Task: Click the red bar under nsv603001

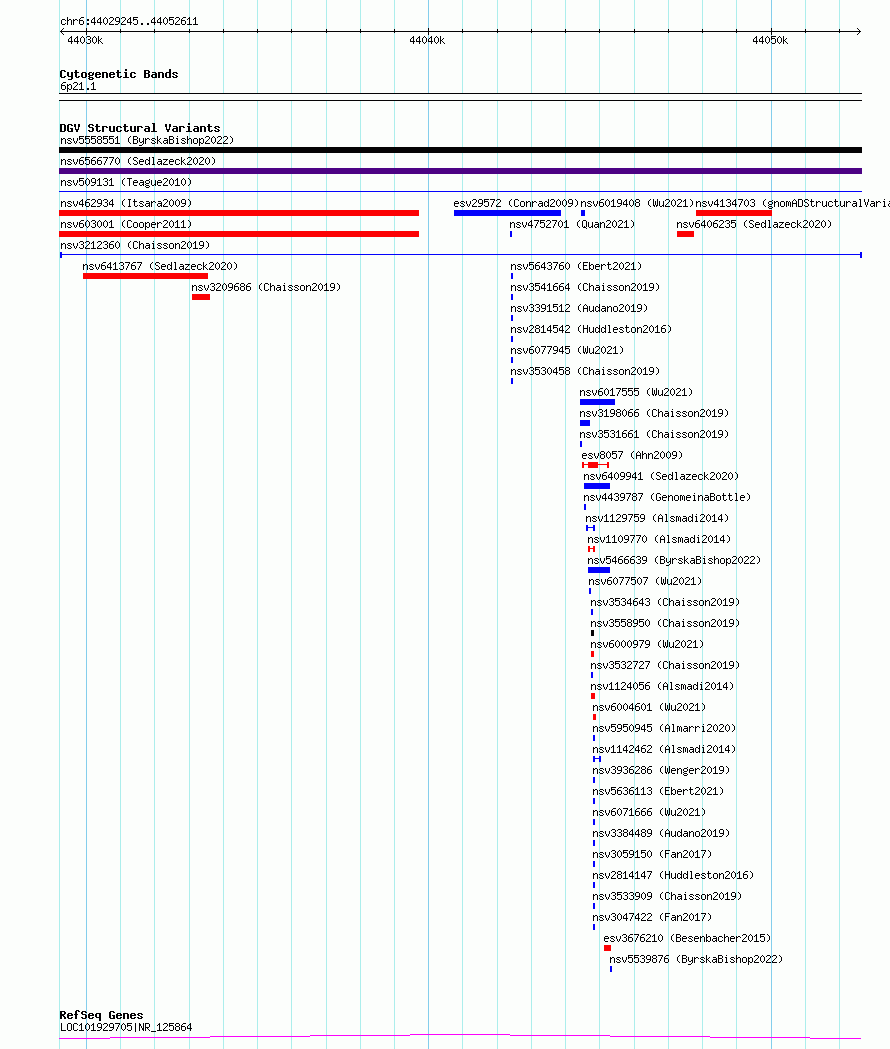Action: click(x=239, y=234)
